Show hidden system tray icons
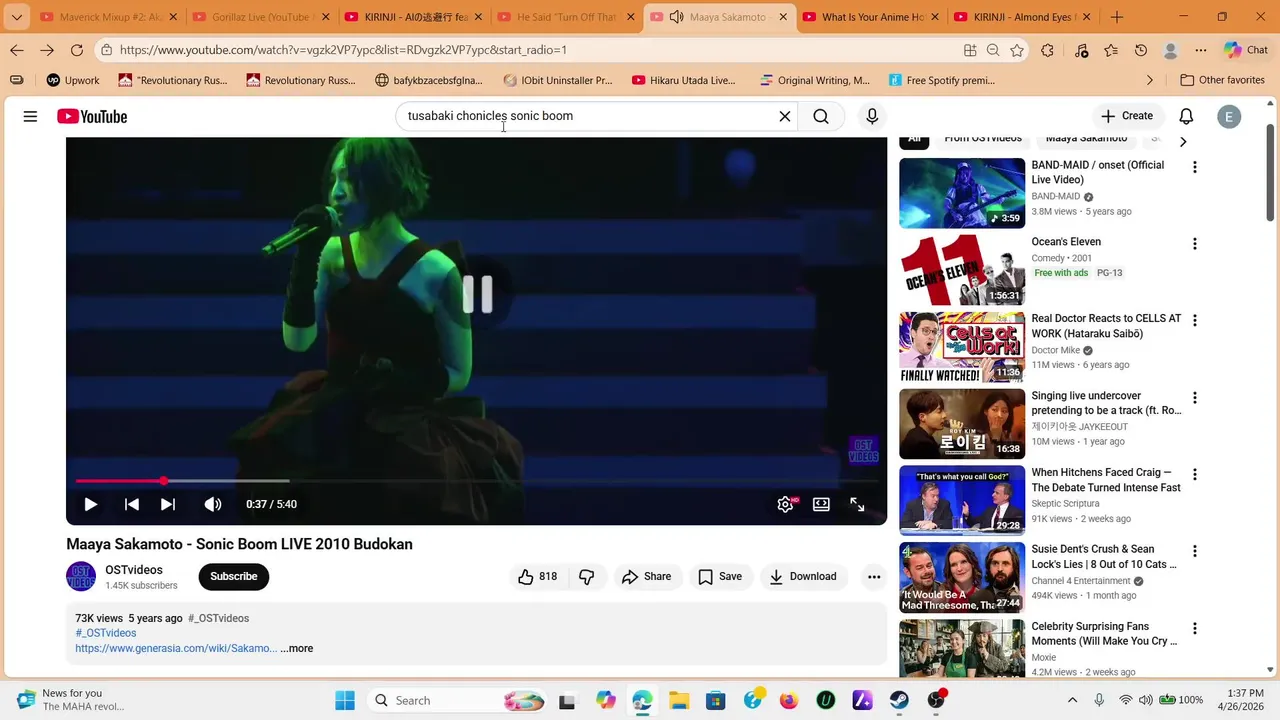 [x=1072, y=700]
